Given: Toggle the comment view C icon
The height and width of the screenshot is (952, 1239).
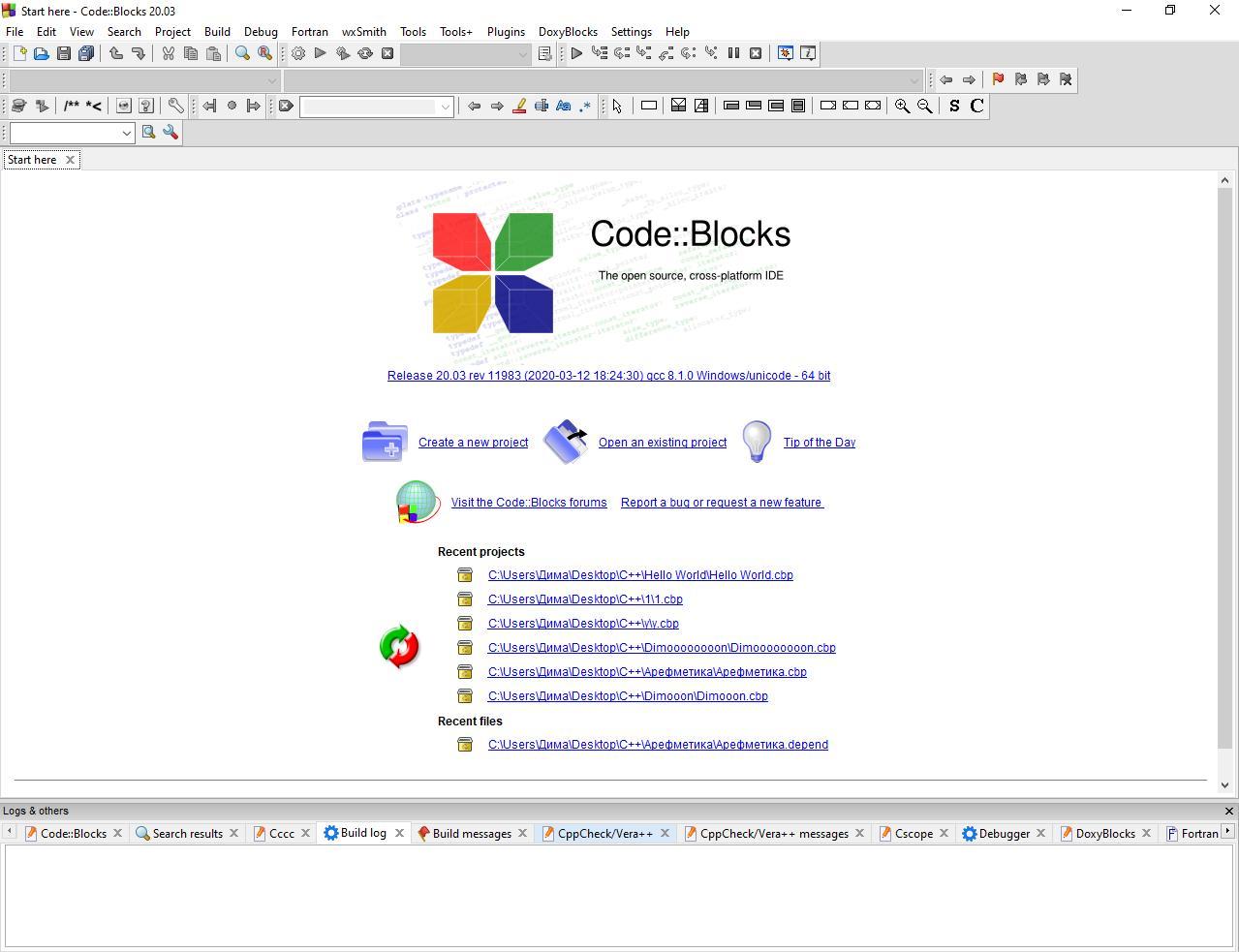Looking at the screenshot, I should click(976, 107).
